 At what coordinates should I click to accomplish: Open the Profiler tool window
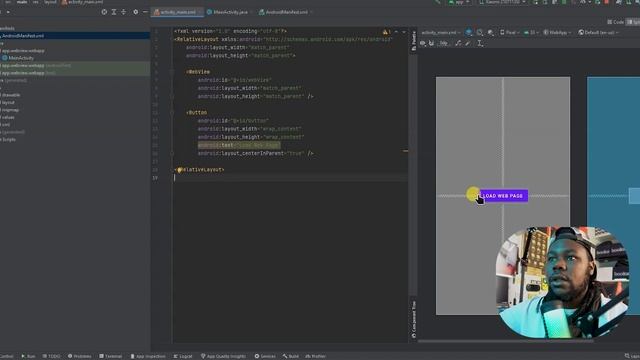[315, 356]
